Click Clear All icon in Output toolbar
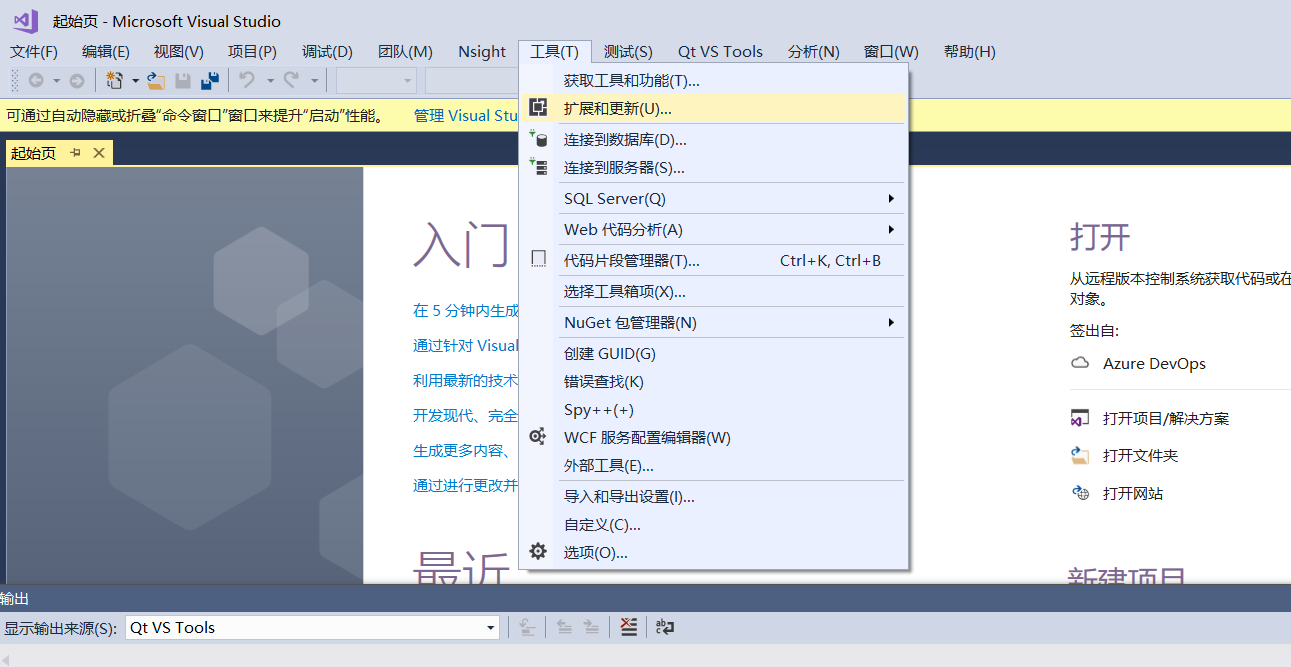This screenshot has height=667, width=1291. [x=628, y=627]
